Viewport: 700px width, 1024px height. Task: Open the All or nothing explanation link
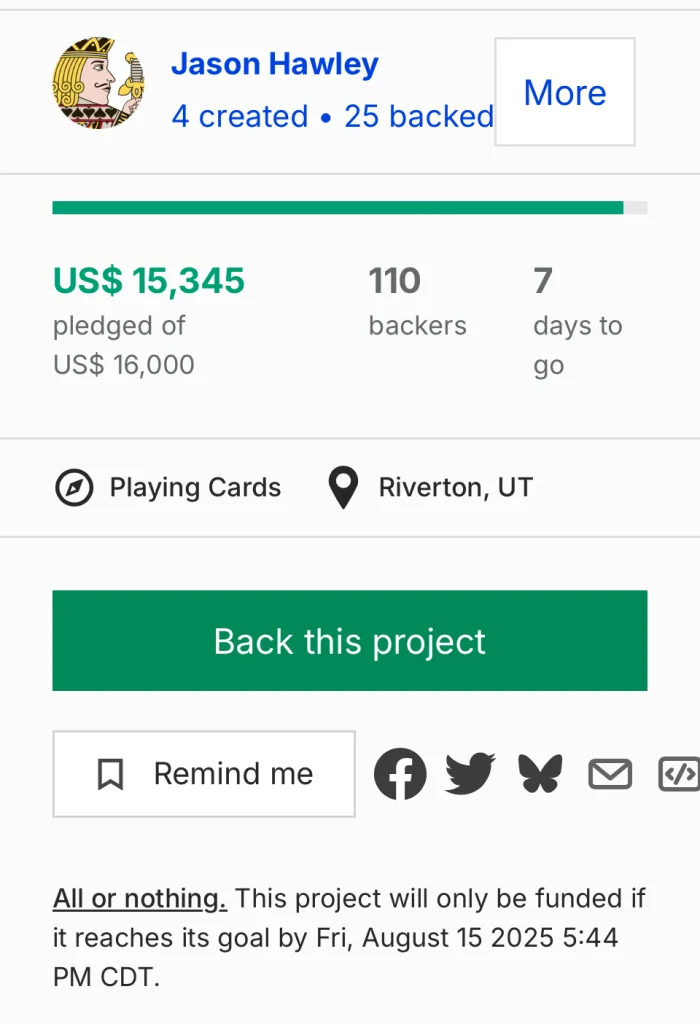tap(140, 899)
